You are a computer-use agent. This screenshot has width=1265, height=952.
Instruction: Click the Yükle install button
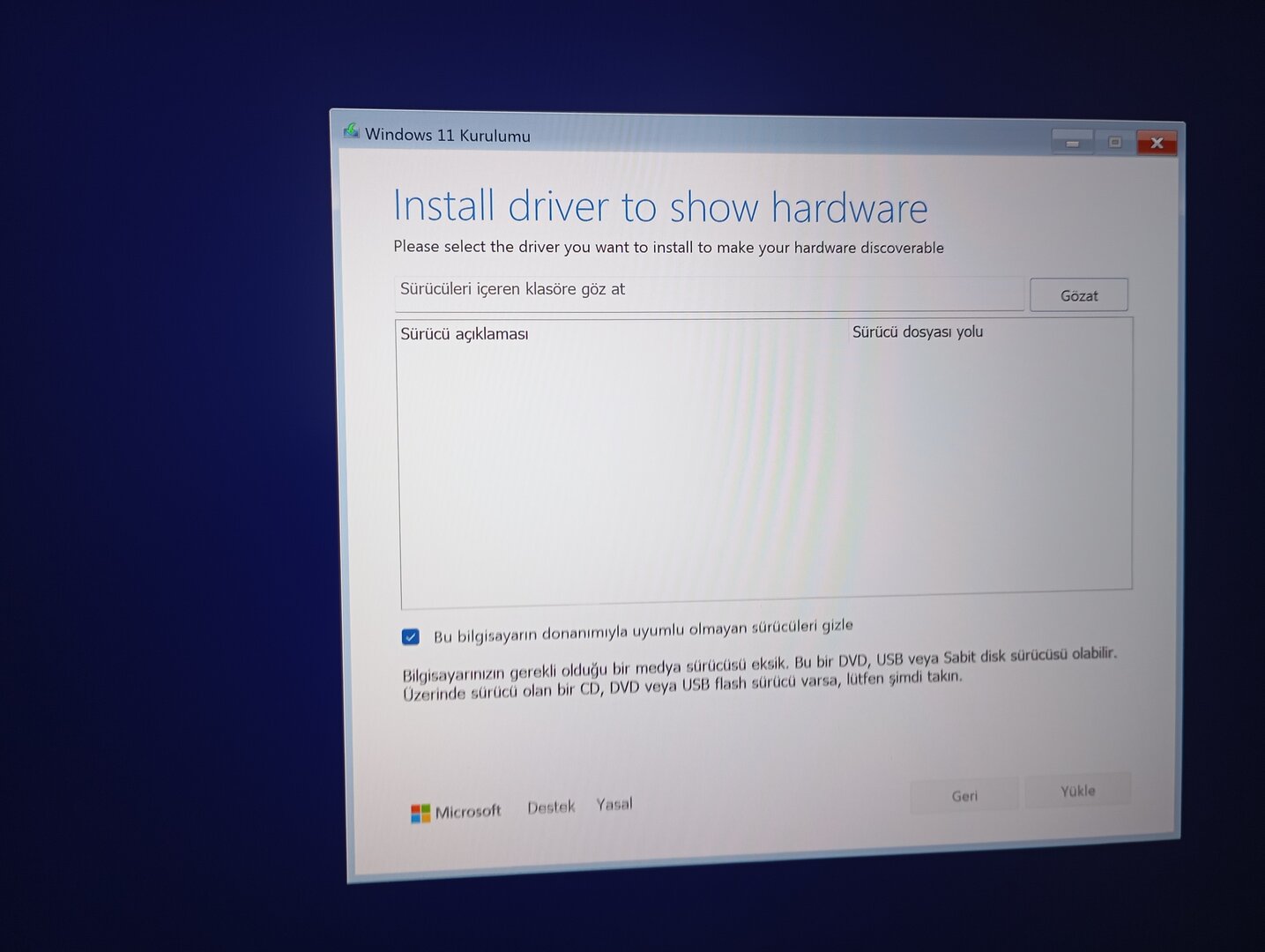[1077, 791]
